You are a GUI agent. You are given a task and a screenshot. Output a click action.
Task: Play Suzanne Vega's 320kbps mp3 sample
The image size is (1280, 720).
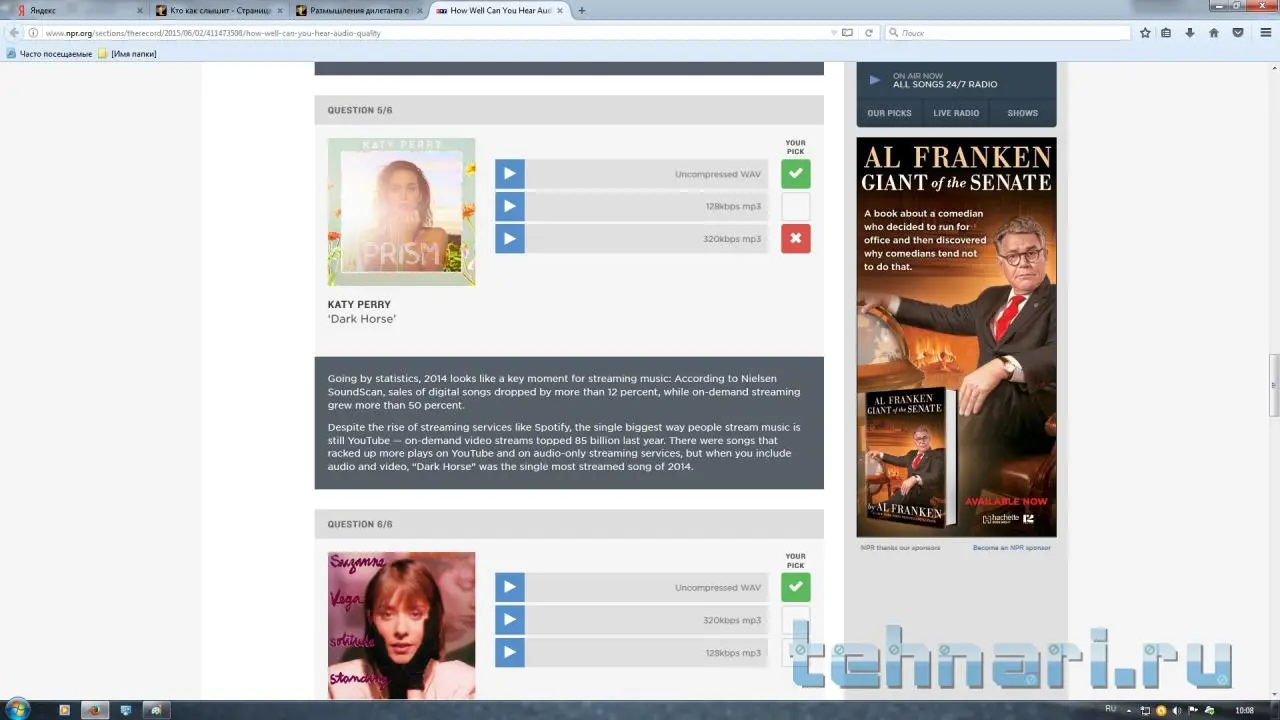tap(509, 620)
